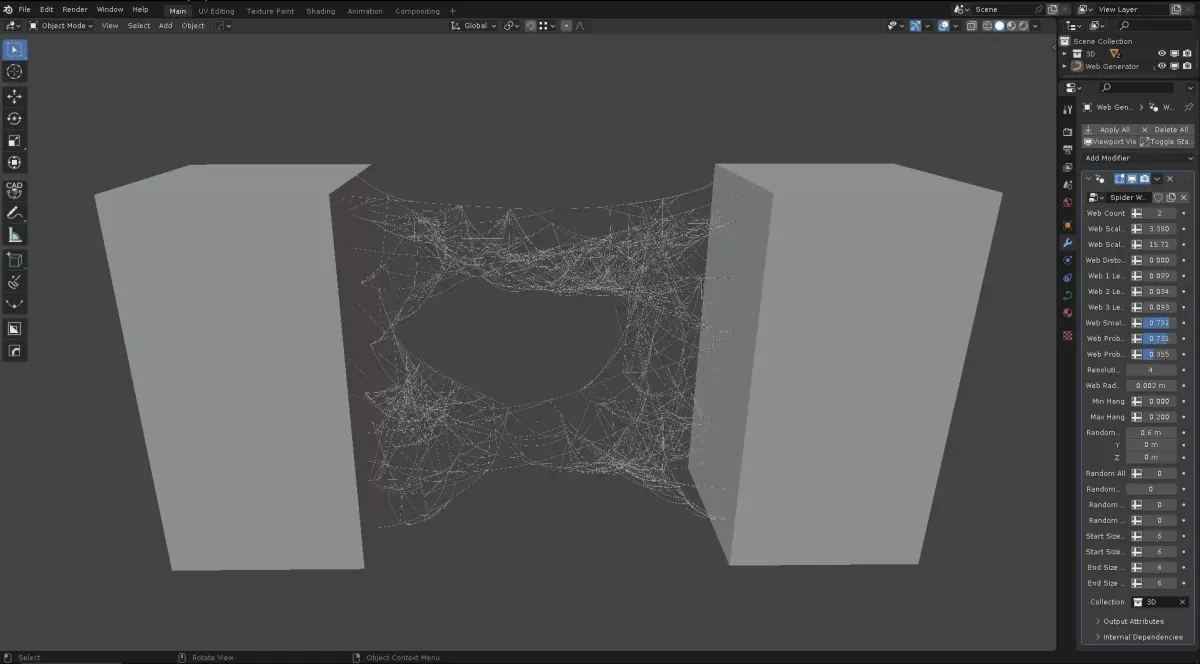Screen dimensions: 1200x664
Task: Activate the CAD tool in the toolbar
Action: [15, 189]
